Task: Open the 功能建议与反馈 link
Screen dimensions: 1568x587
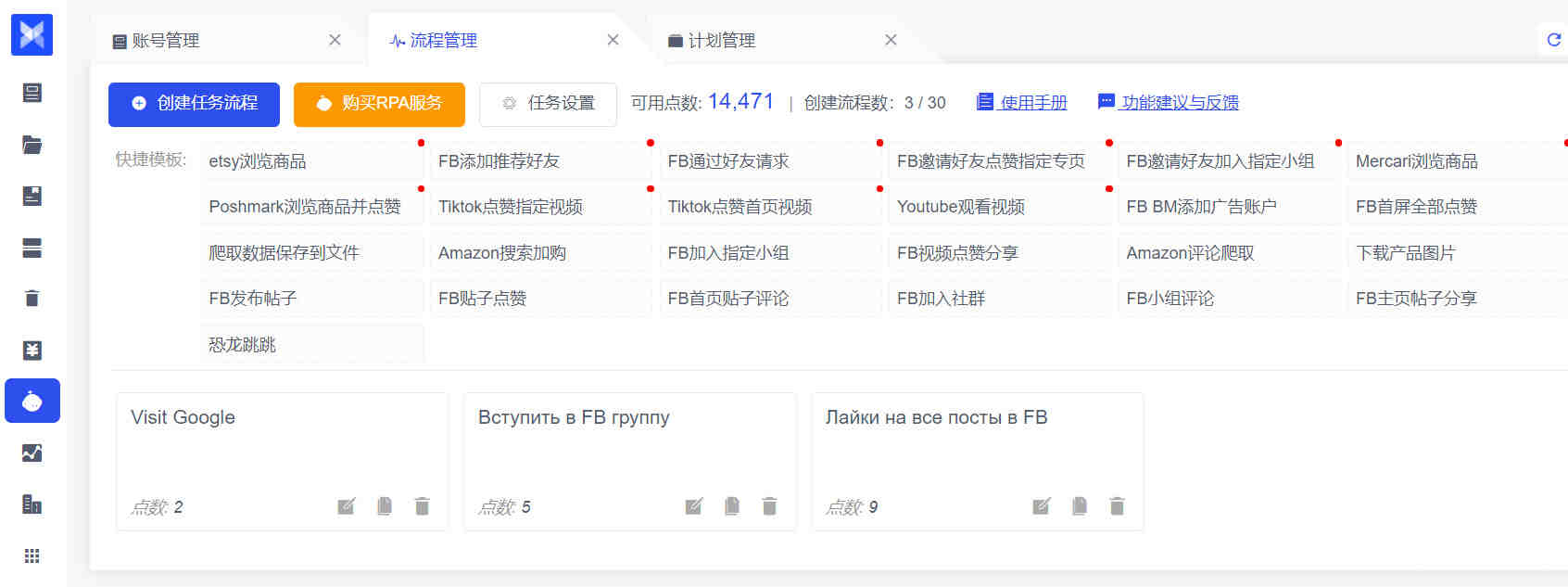Action: 1169,102
